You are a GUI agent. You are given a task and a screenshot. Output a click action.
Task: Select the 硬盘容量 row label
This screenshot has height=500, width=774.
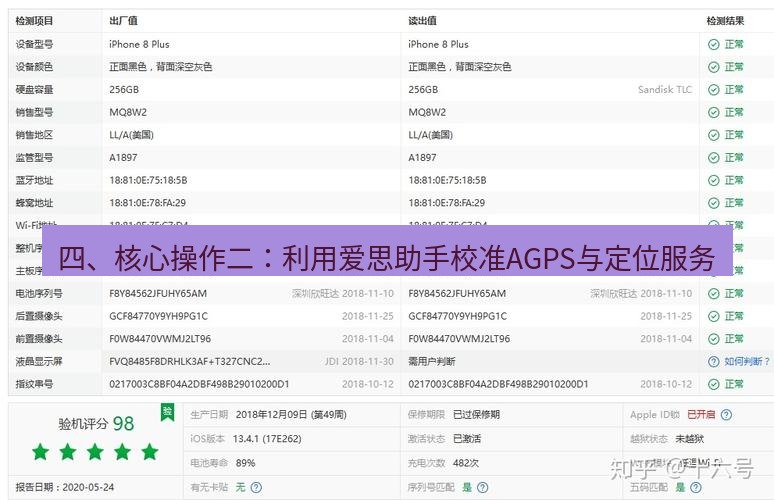point(34,90)
